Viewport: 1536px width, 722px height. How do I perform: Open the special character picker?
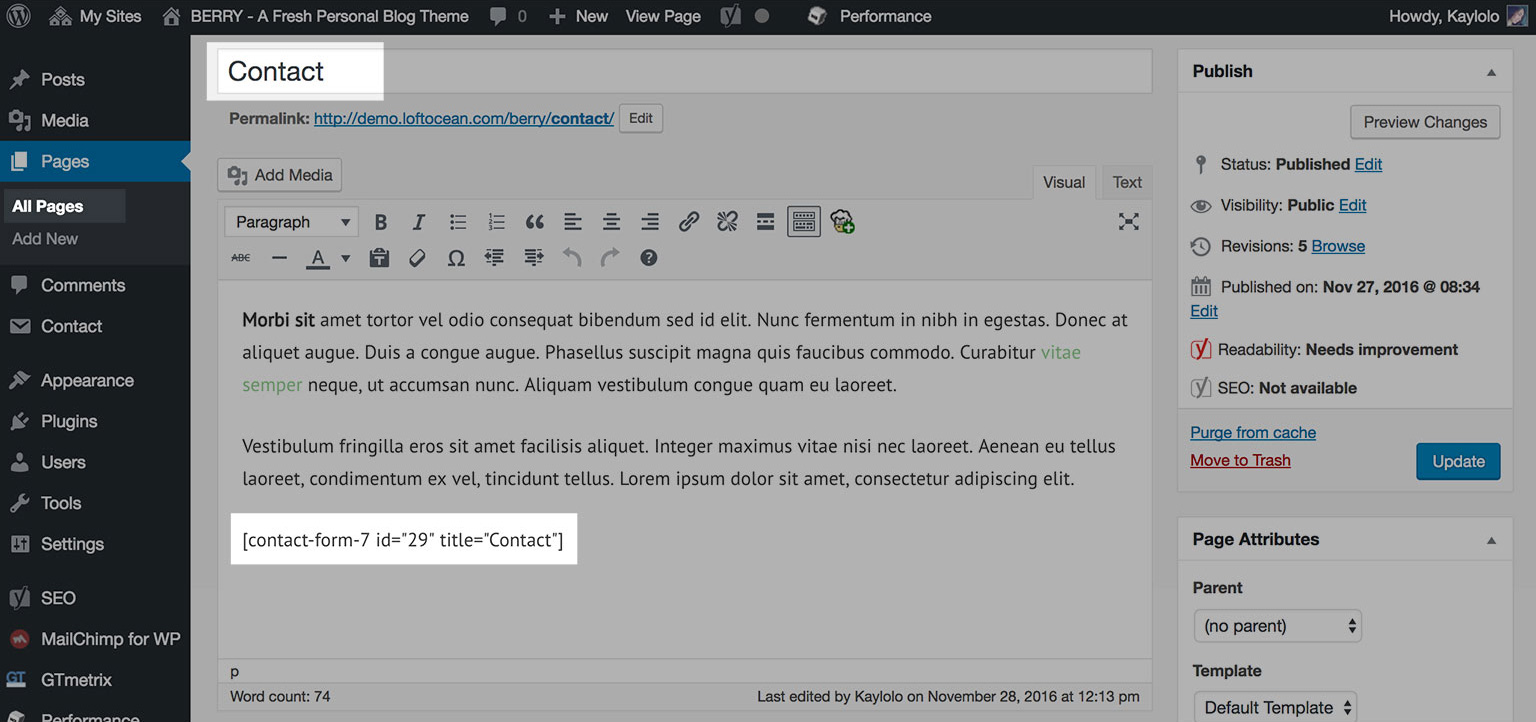[456, 257]
